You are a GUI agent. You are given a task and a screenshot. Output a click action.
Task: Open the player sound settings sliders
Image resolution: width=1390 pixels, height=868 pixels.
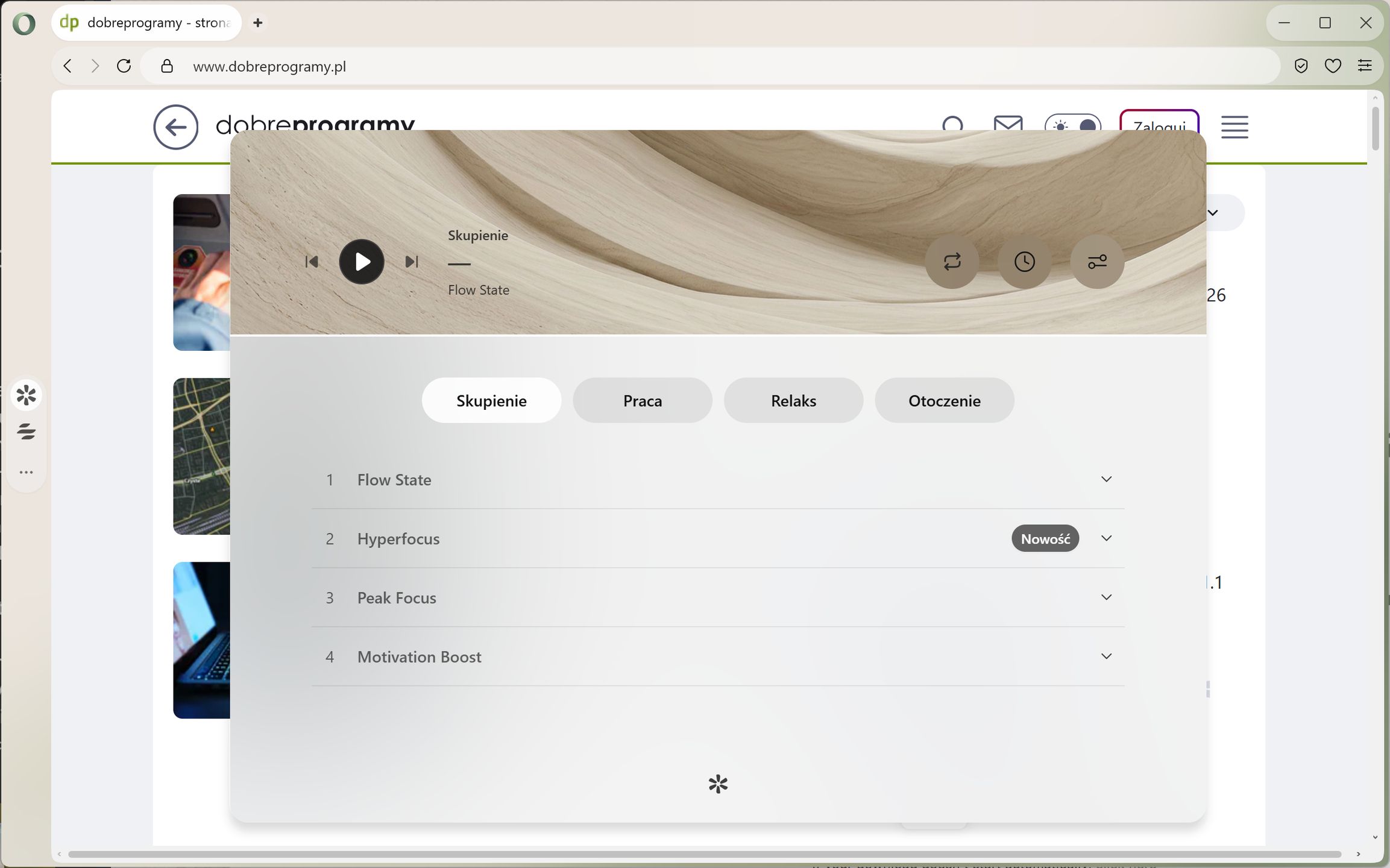coord(1097,262)
